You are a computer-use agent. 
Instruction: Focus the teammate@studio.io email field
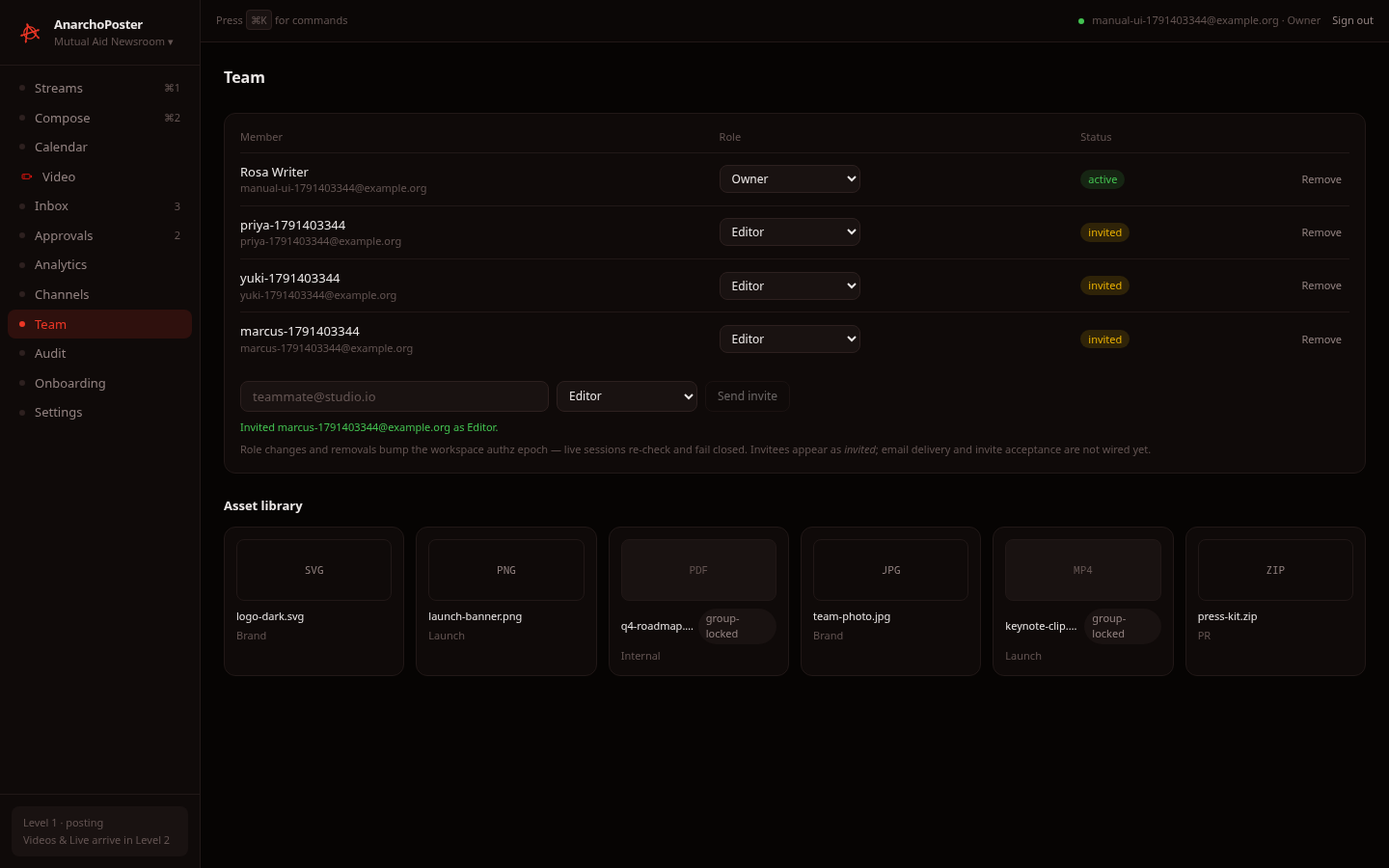(x=395, y=396)
